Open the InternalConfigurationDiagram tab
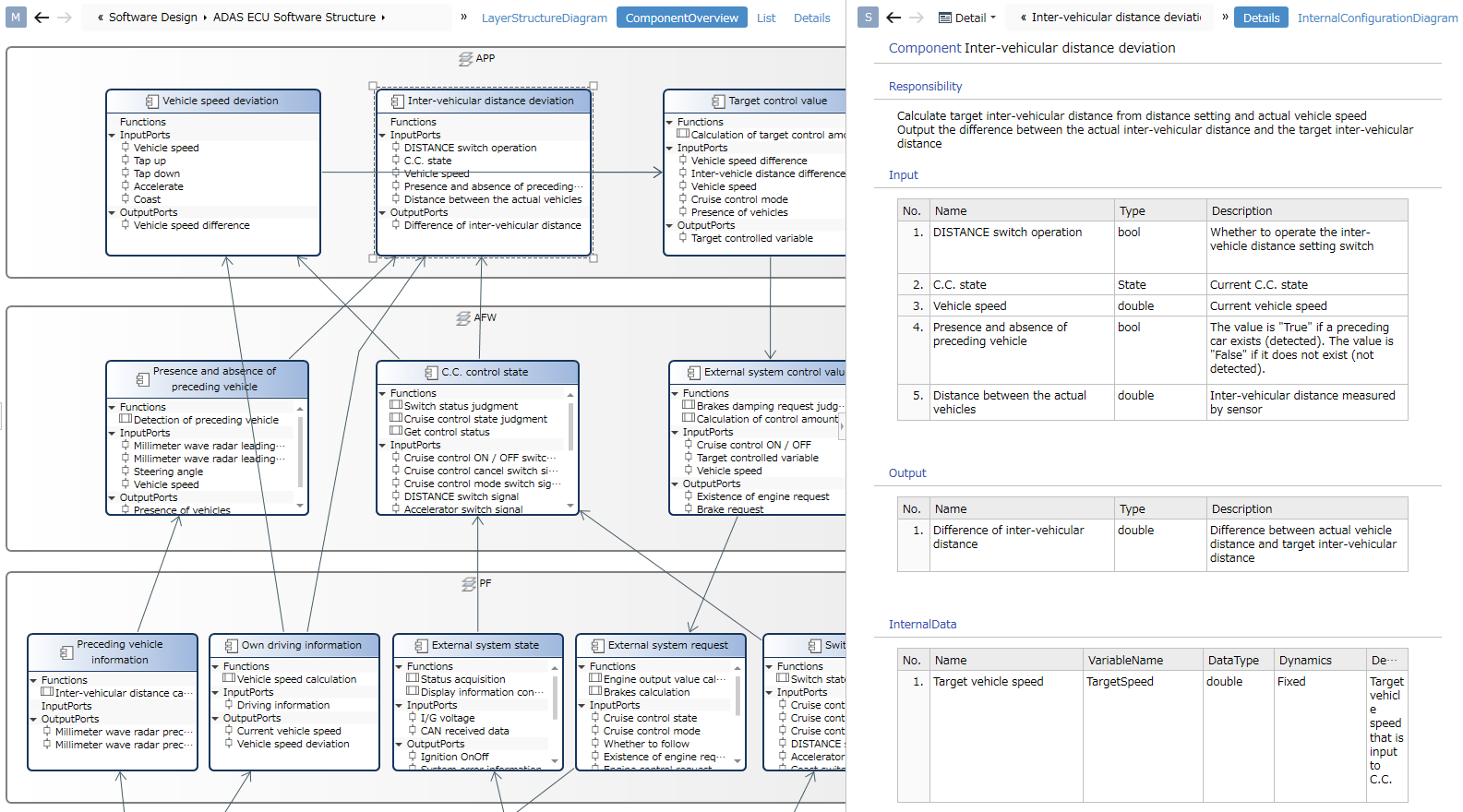 1377,18
